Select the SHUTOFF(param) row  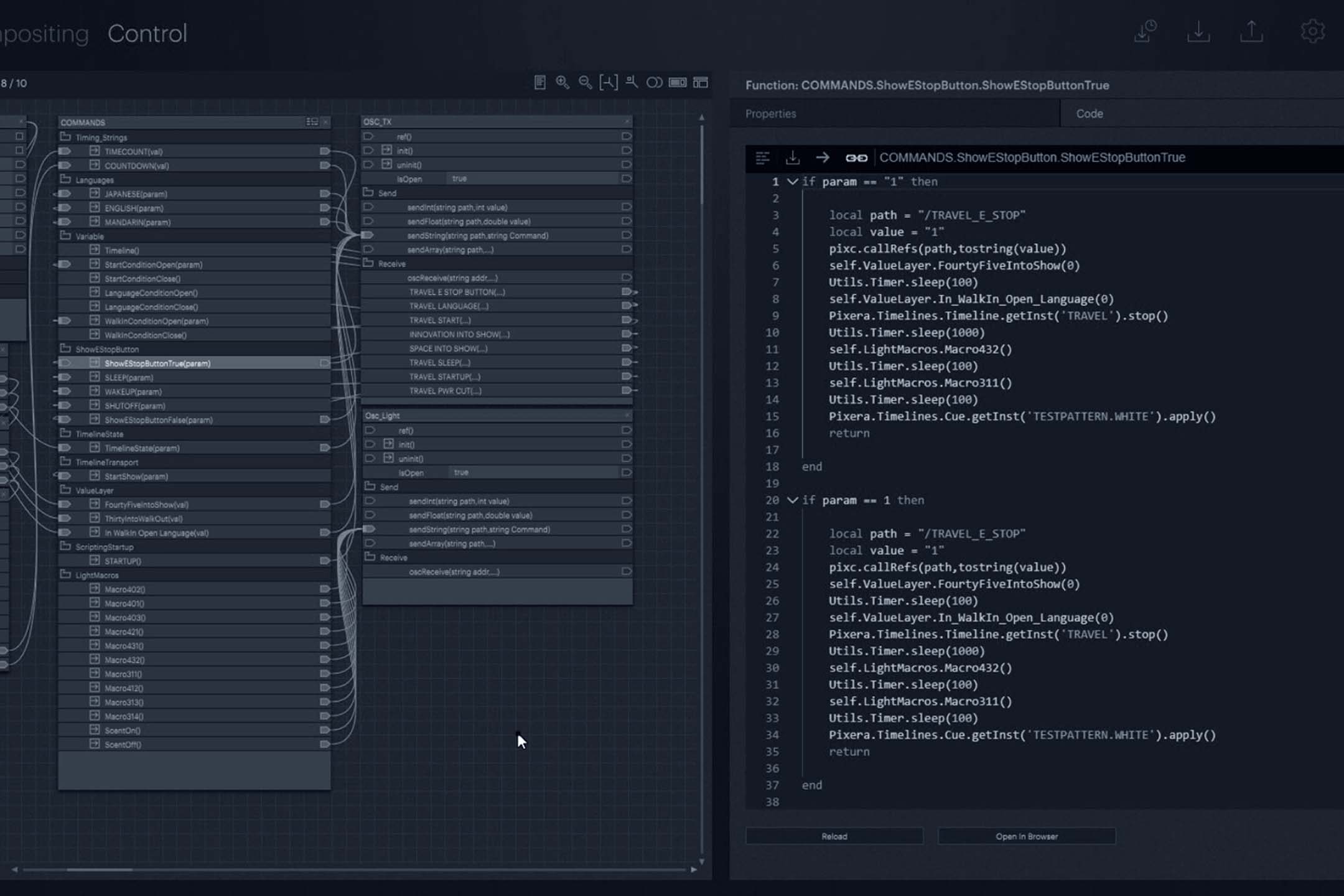tap(194, 406)
